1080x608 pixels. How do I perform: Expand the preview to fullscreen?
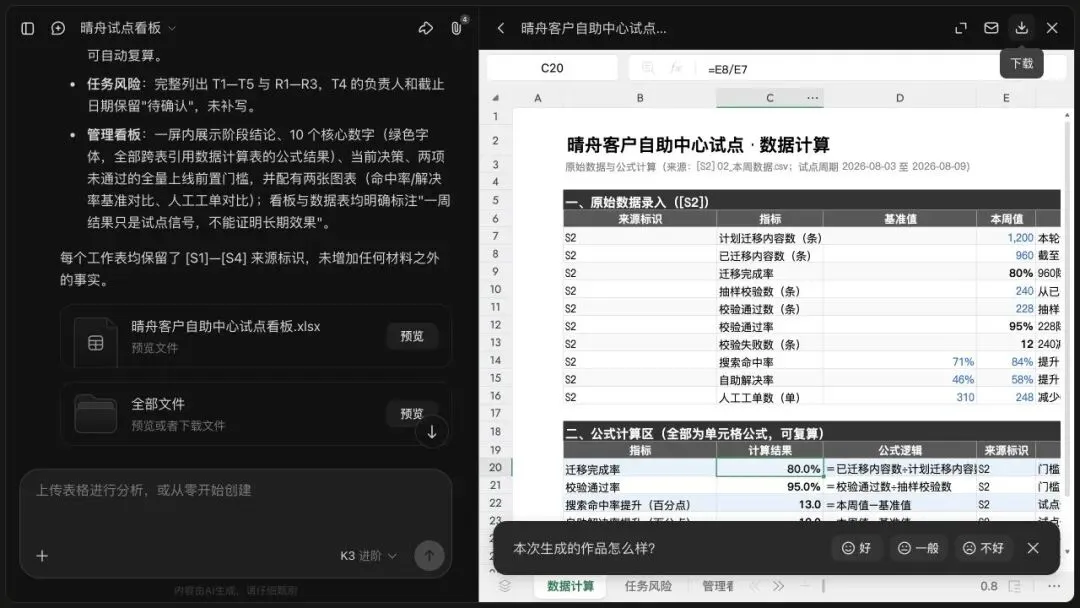tap(961, 28)
